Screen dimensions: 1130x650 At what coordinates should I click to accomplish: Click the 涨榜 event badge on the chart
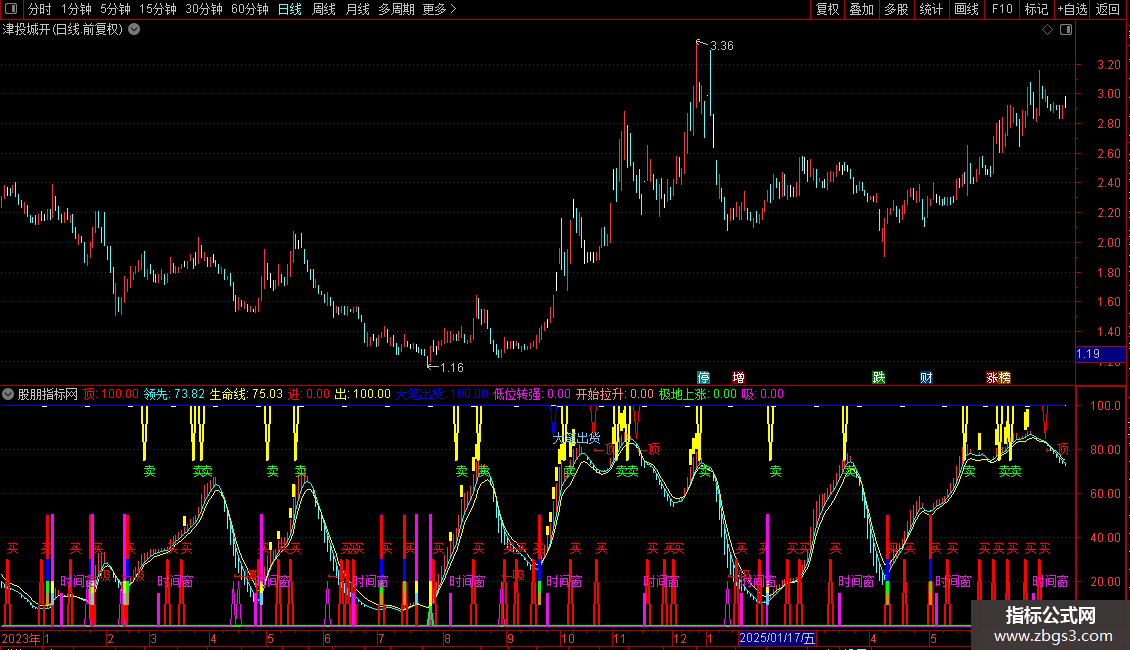[x=998, y=378]
